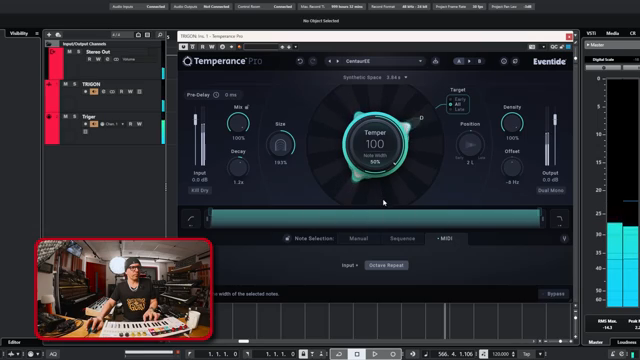
Task: Click the Dual Mono button
Action: point(551,191)
